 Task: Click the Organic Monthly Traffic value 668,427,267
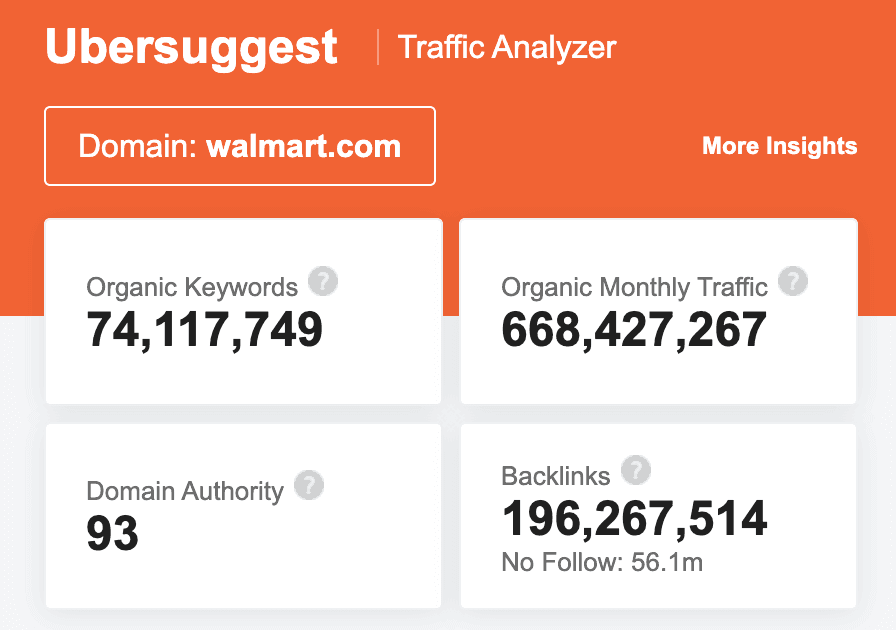[634, 330]
